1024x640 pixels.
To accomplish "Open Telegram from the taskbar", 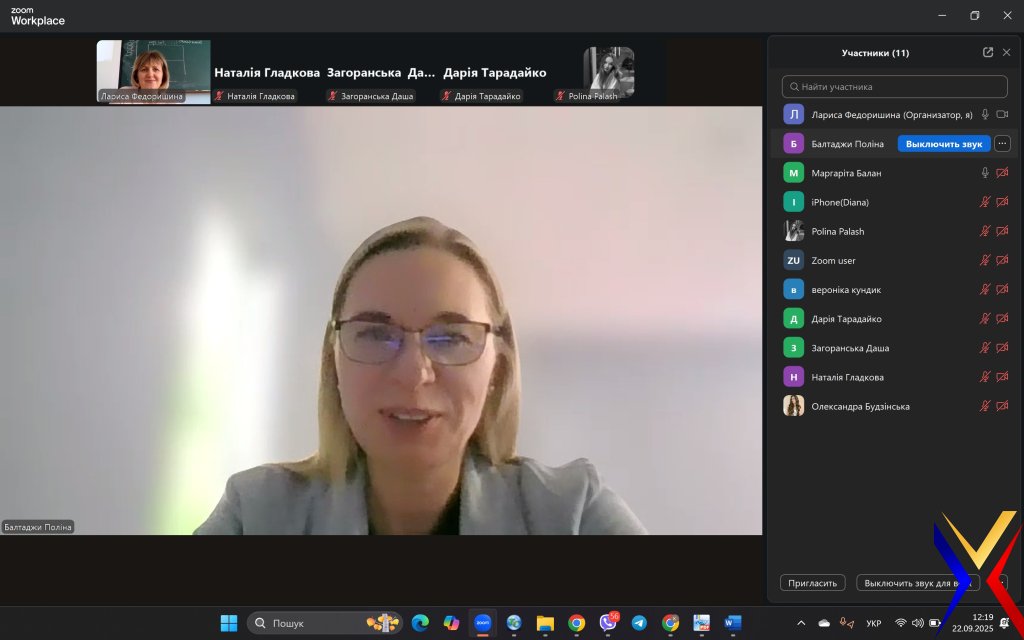I will 639,623.
